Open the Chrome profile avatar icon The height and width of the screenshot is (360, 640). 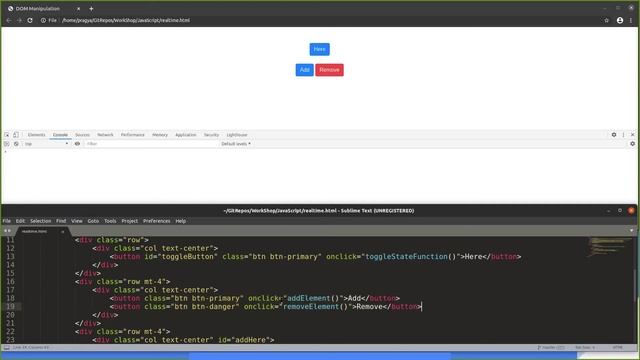tap(620, 20)
